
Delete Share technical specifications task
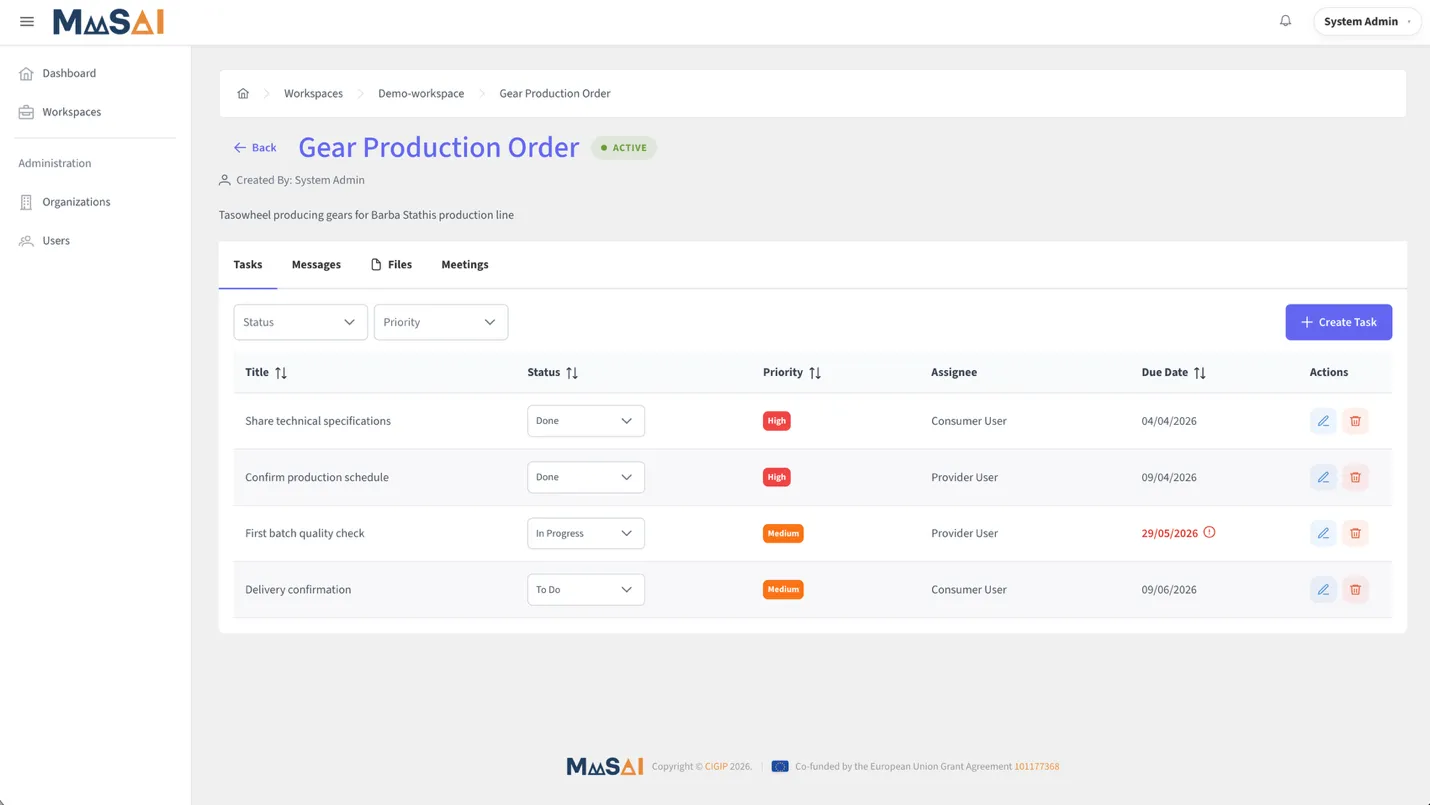coord(1355,421)
